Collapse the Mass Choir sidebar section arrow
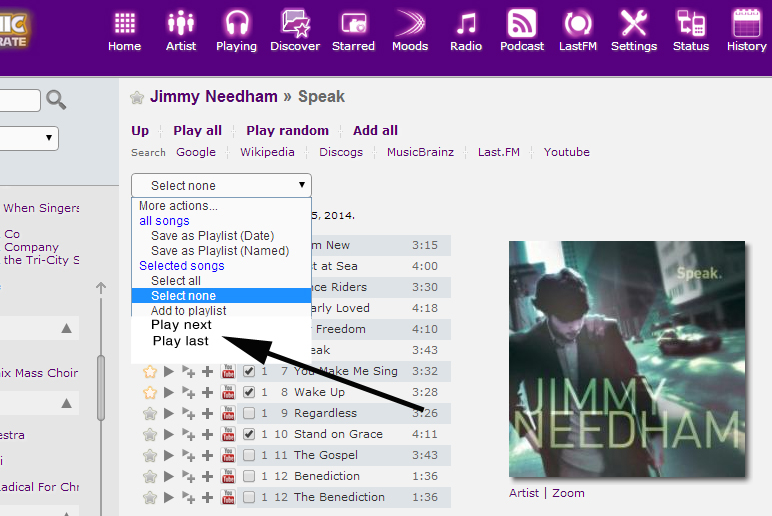This screenshot has width=772, height=516. coord(66,328)
